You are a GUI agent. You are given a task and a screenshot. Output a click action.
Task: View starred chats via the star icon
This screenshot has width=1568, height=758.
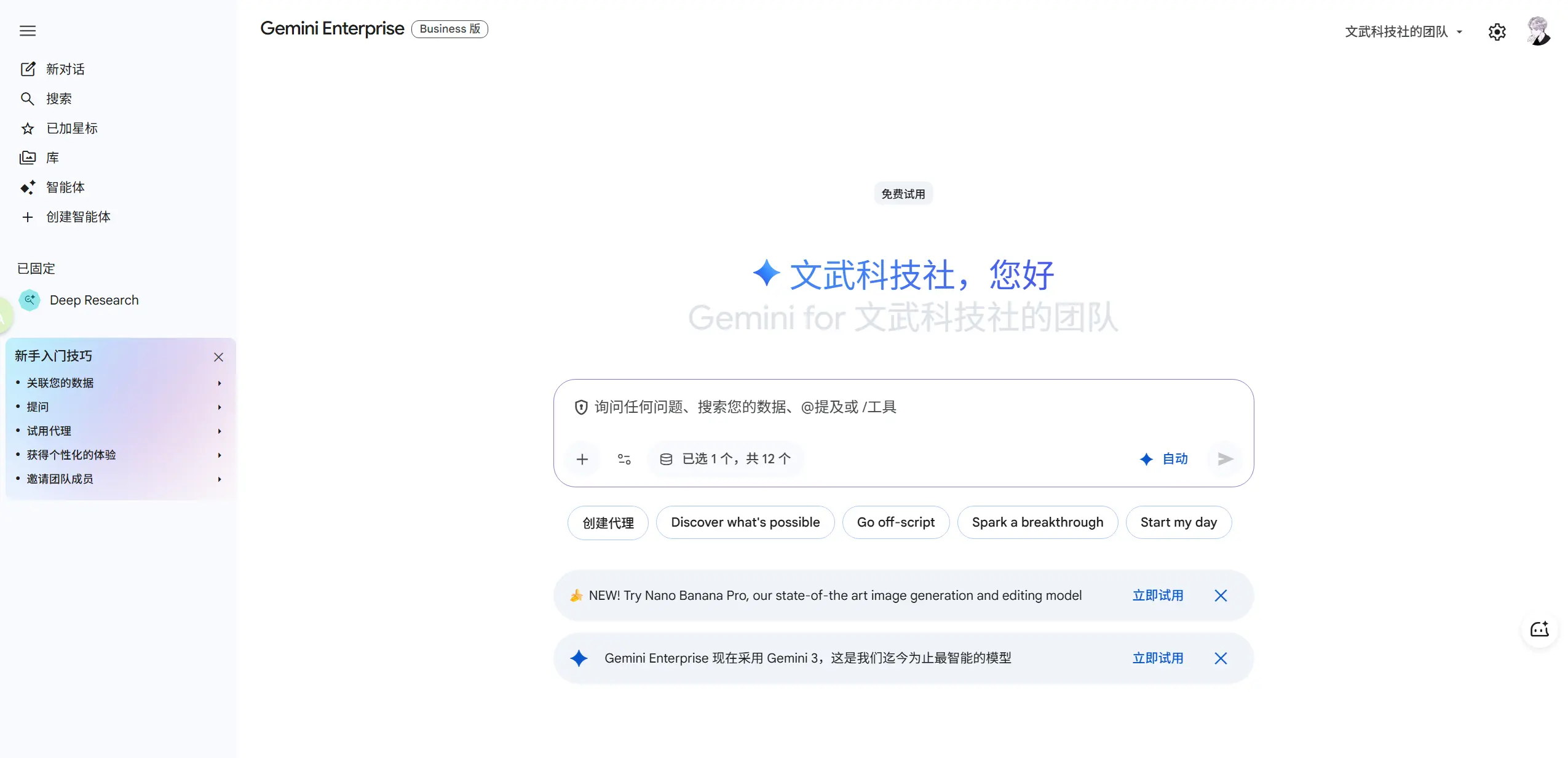tap(28, 128)
